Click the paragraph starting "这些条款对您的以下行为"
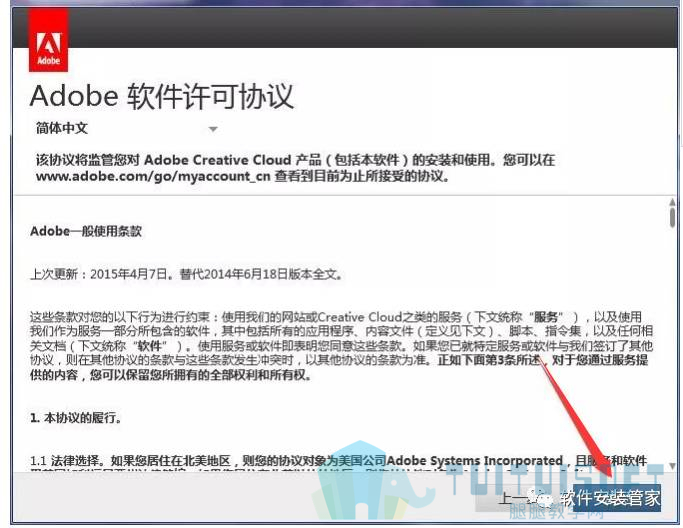This screenshot has width=683, height=528. point(342,345)
